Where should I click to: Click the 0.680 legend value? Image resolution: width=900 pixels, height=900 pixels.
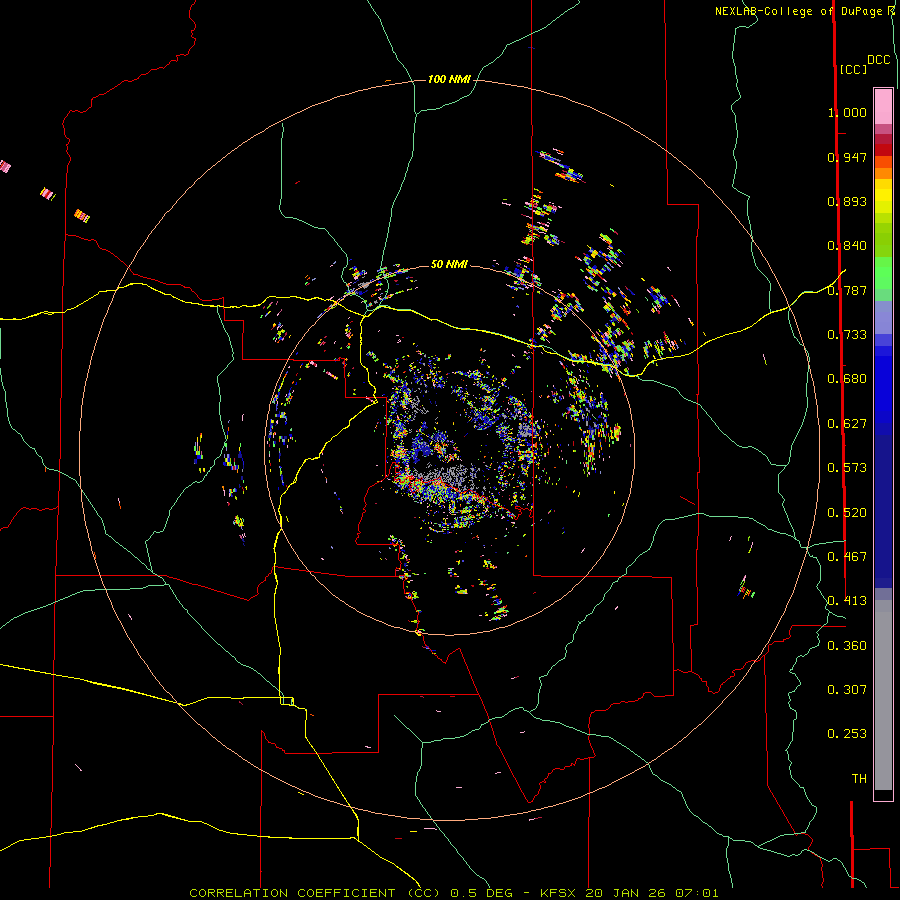[847, 379]
